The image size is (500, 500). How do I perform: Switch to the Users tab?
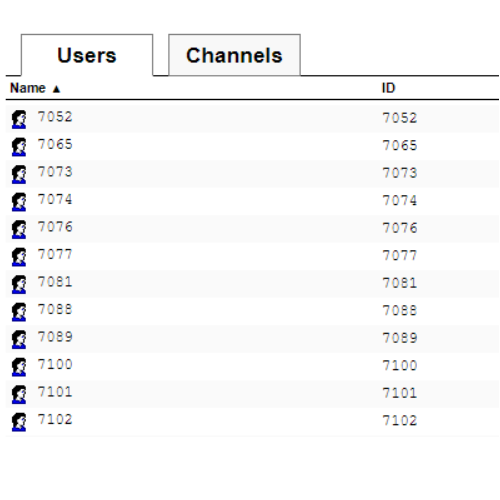(x=87, y=55)
